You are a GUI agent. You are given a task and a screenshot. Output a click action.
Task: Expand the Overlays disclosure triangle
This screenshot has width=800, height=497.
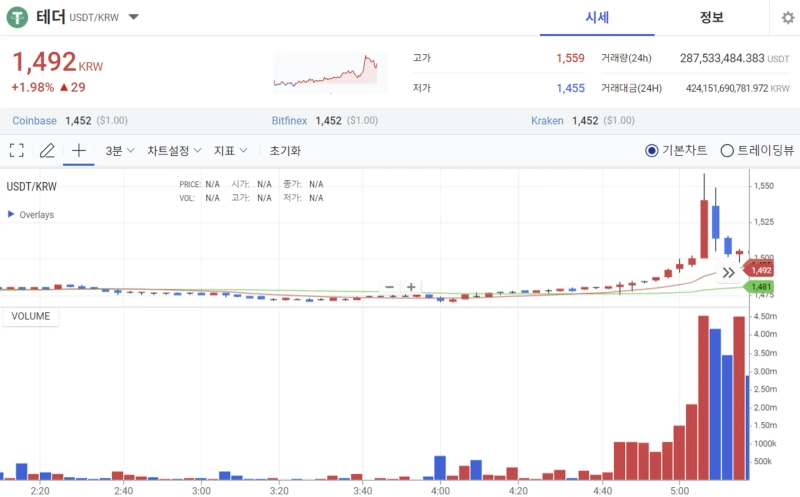pos(11,215)
